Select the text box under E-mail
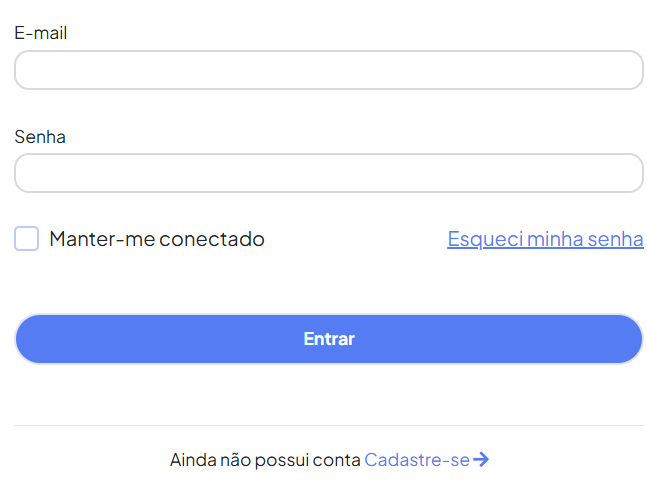 [328, 70]
